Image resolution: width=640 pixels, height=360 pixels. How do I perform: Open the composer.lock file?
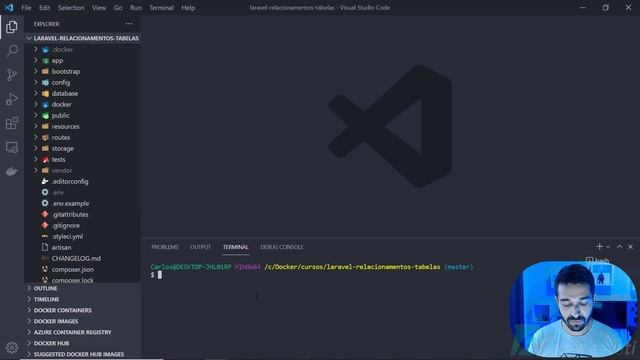coord(82,280)
